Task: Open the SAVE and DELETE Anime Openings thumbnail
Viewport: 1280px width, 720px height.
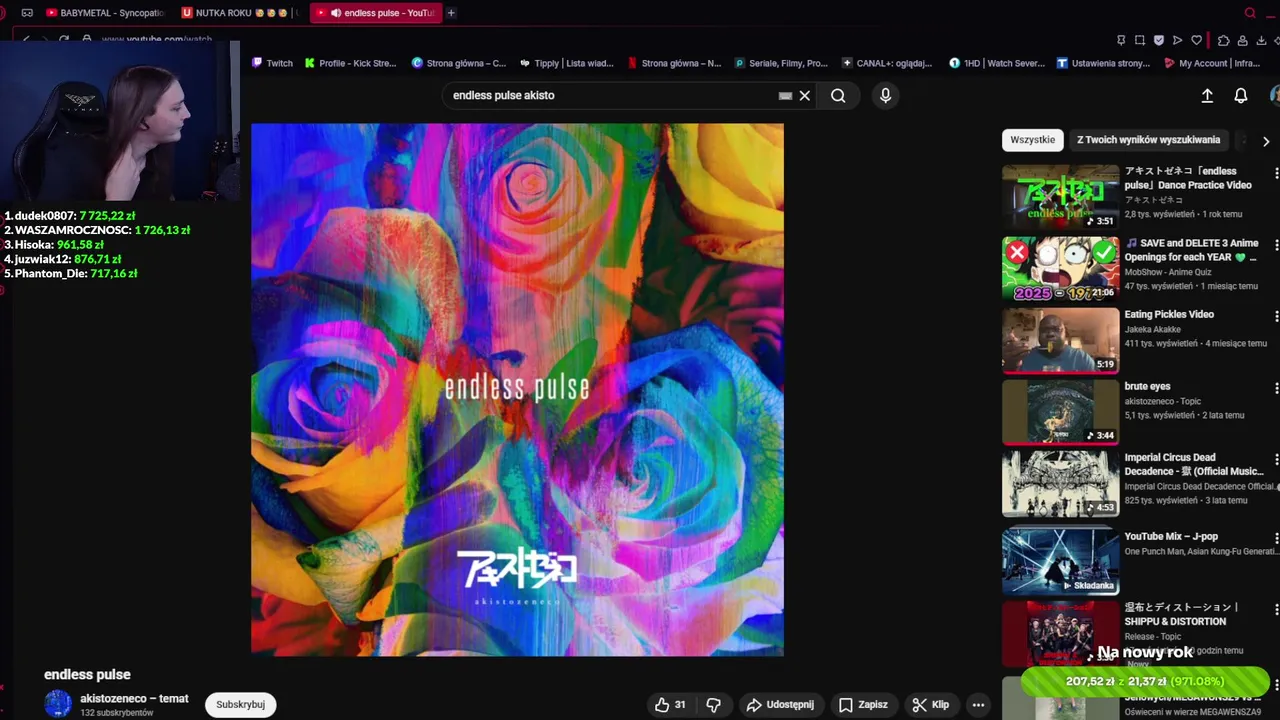Action: point(1060,268)
